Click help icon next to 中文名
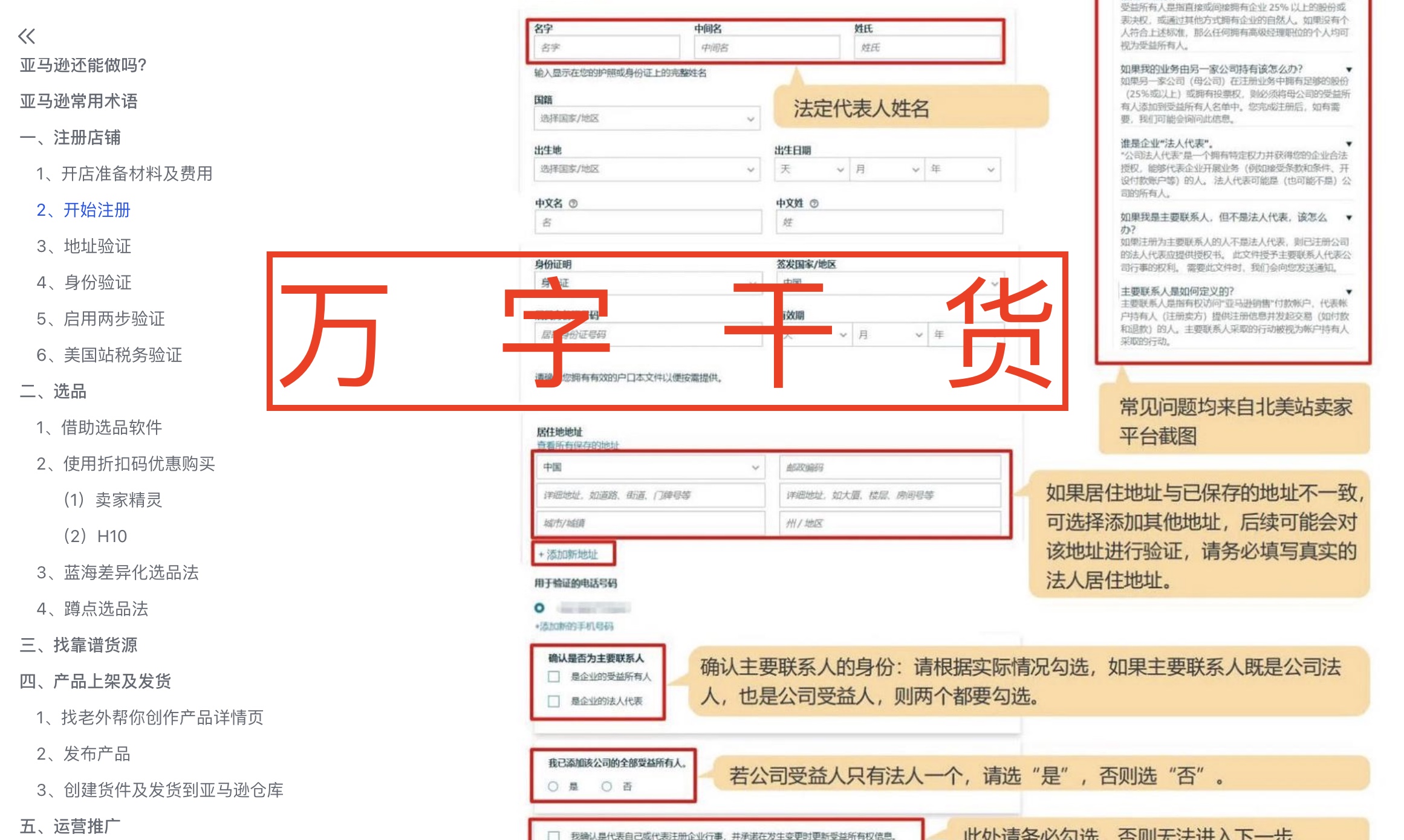Viewport: 1404px width, 840px height. pos(573,204)
